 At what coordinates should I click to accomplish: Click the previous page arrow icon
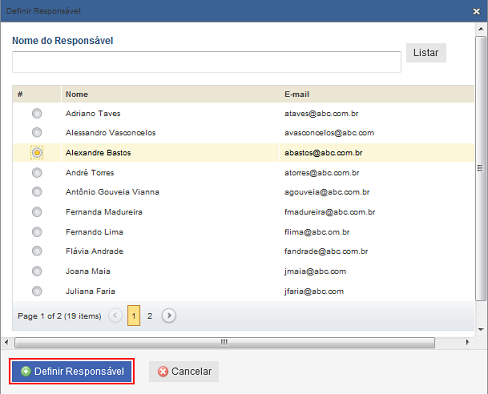115,315
